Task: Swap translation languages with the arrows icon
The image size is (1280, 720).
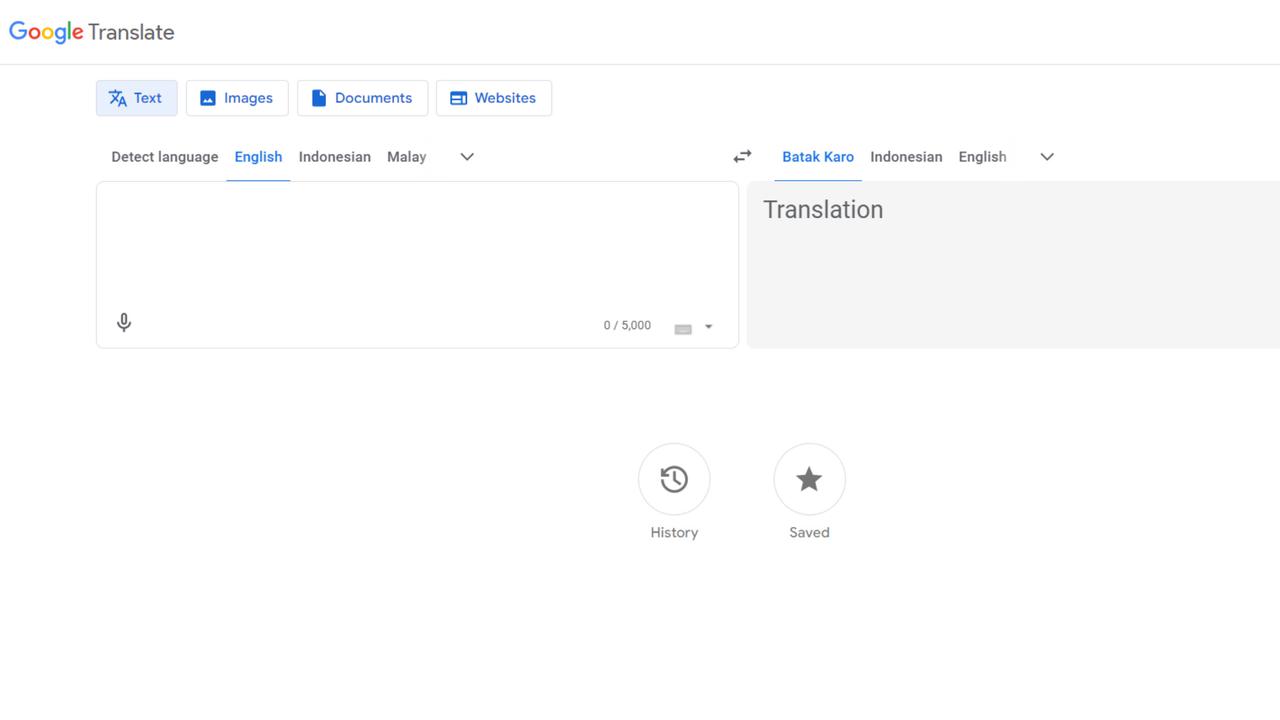Action: [x=742, y=156]
